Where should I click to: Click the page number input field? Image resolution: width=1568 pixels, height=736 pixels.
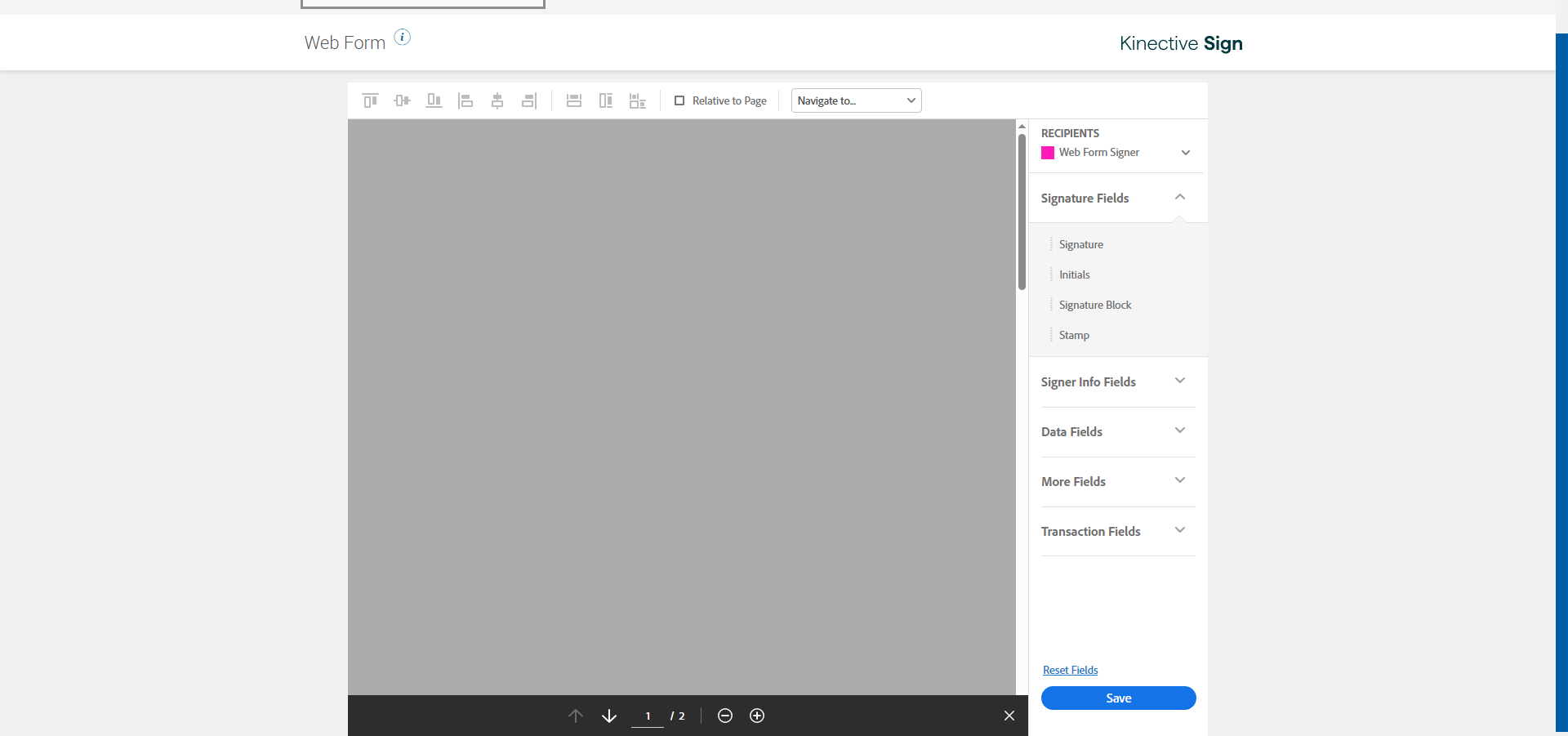[x=648, y=716]
